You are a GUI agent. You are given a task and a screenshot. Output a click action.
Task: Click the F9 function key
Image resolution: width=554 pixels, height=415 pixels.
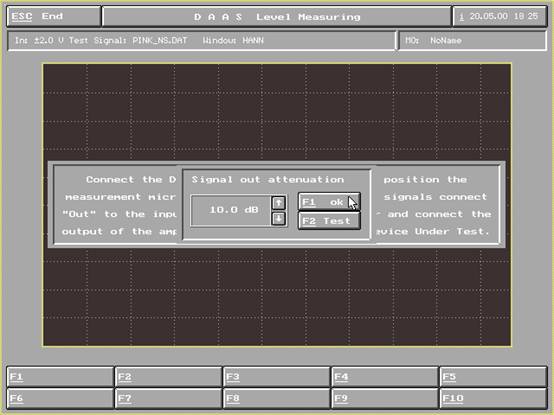pos(385,398)
